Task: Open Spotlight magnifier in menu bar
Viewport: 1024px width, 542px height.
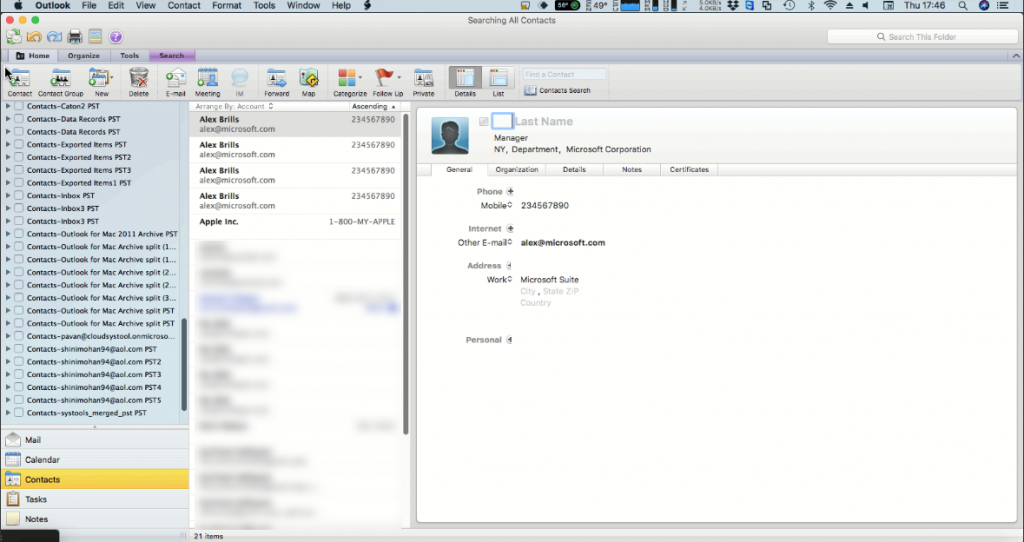Action: coord(963,6)
